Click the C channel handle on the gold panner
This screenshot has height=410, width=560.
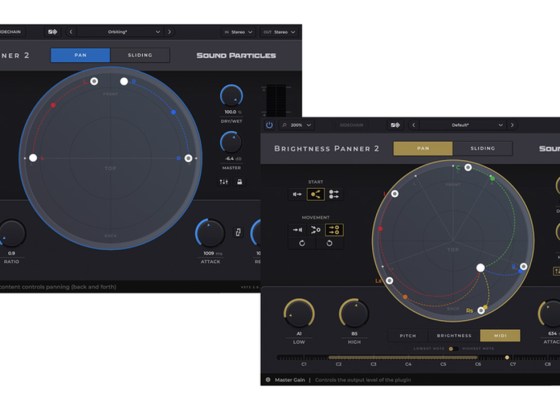[x=468, y=167]
